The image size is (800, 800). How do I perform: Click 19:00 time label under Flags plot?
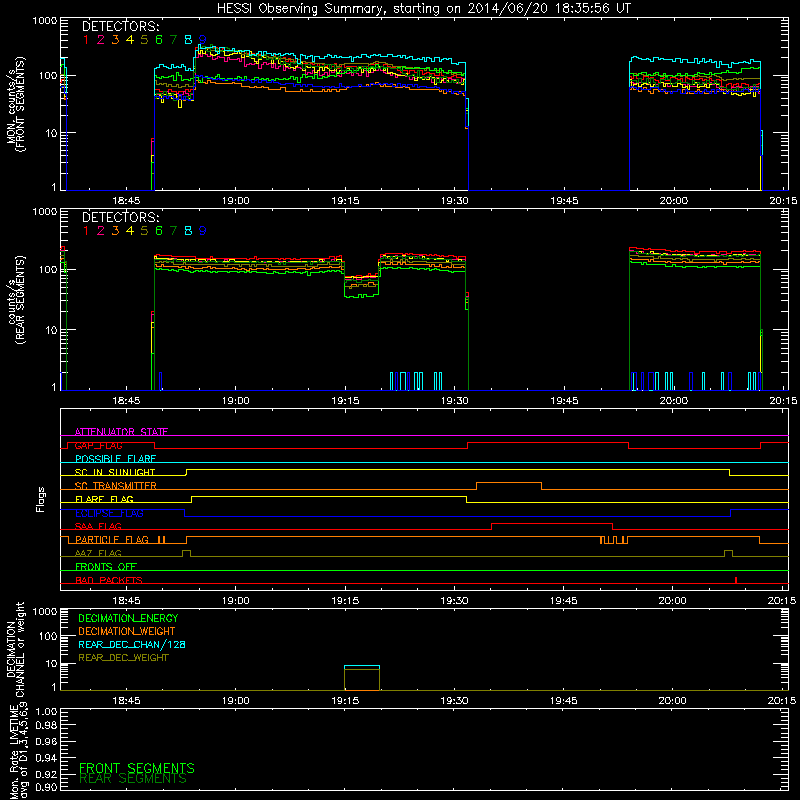click(x=236, y=601)
